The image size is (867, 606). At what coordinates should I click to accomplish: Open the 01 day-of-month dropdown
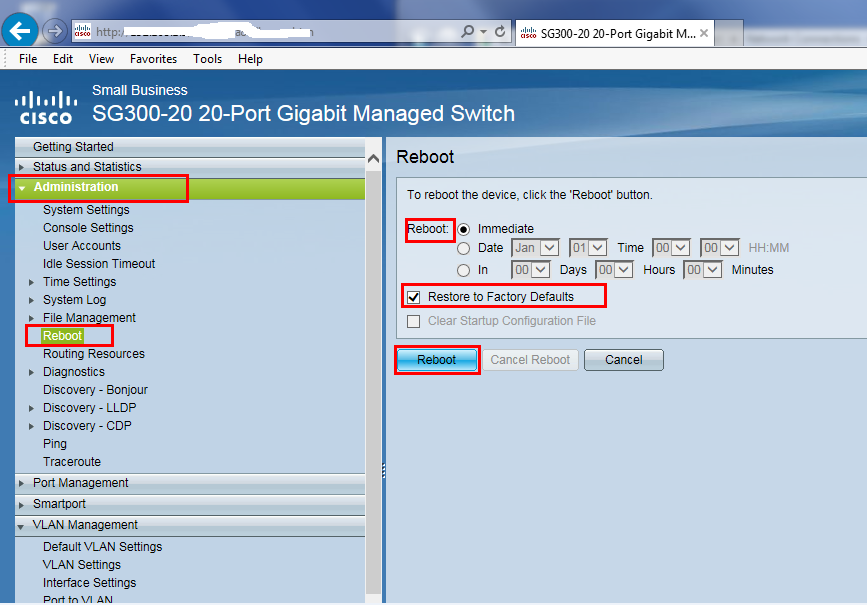pos(588,248)
